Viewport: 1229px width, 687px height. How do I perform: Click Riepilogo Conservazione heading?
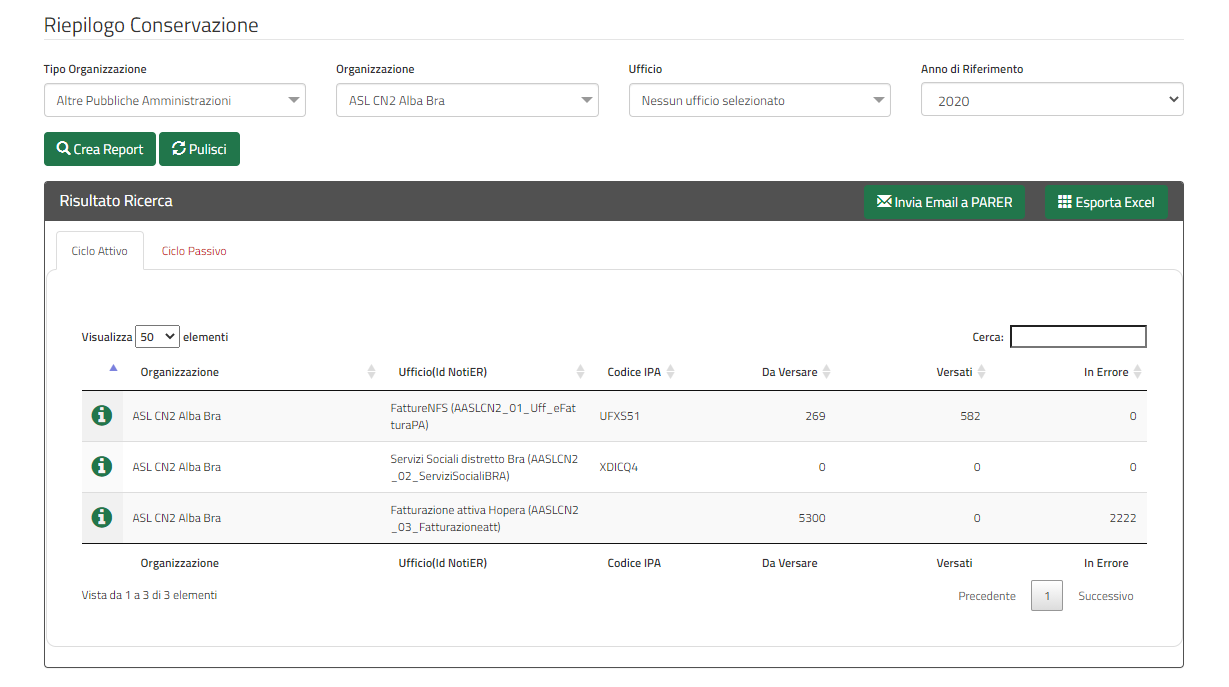[x=151, y=25]
